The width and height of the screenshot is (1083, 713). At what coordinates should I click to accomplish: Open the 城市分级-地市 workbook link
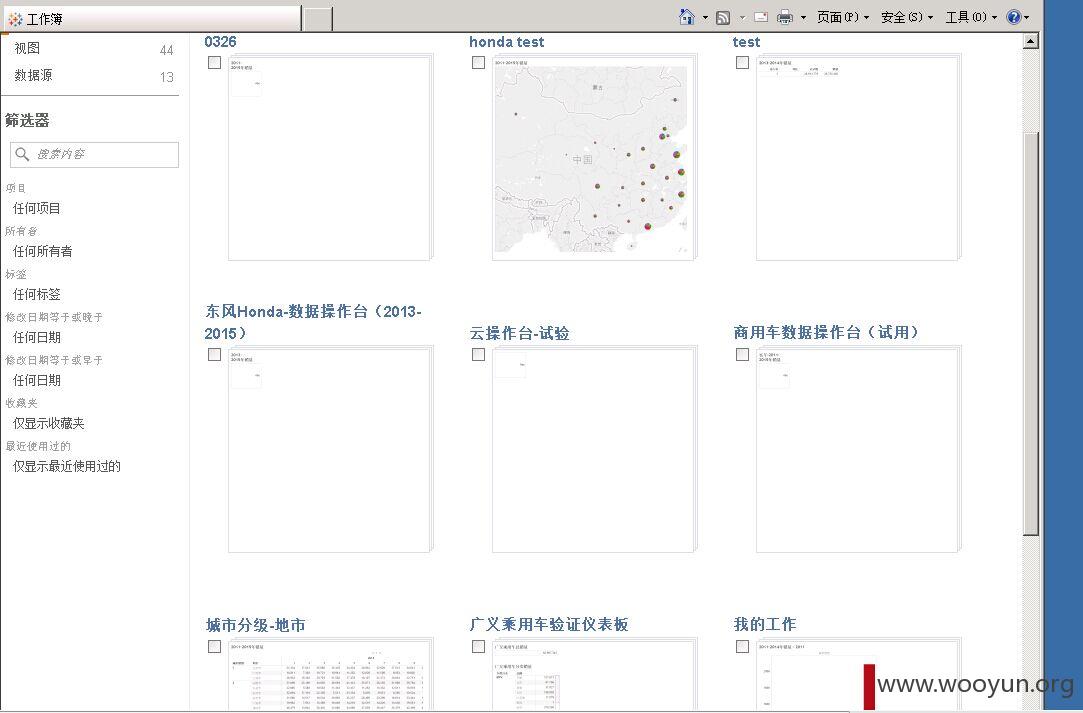pyautogui.click(x=256, y=625)
